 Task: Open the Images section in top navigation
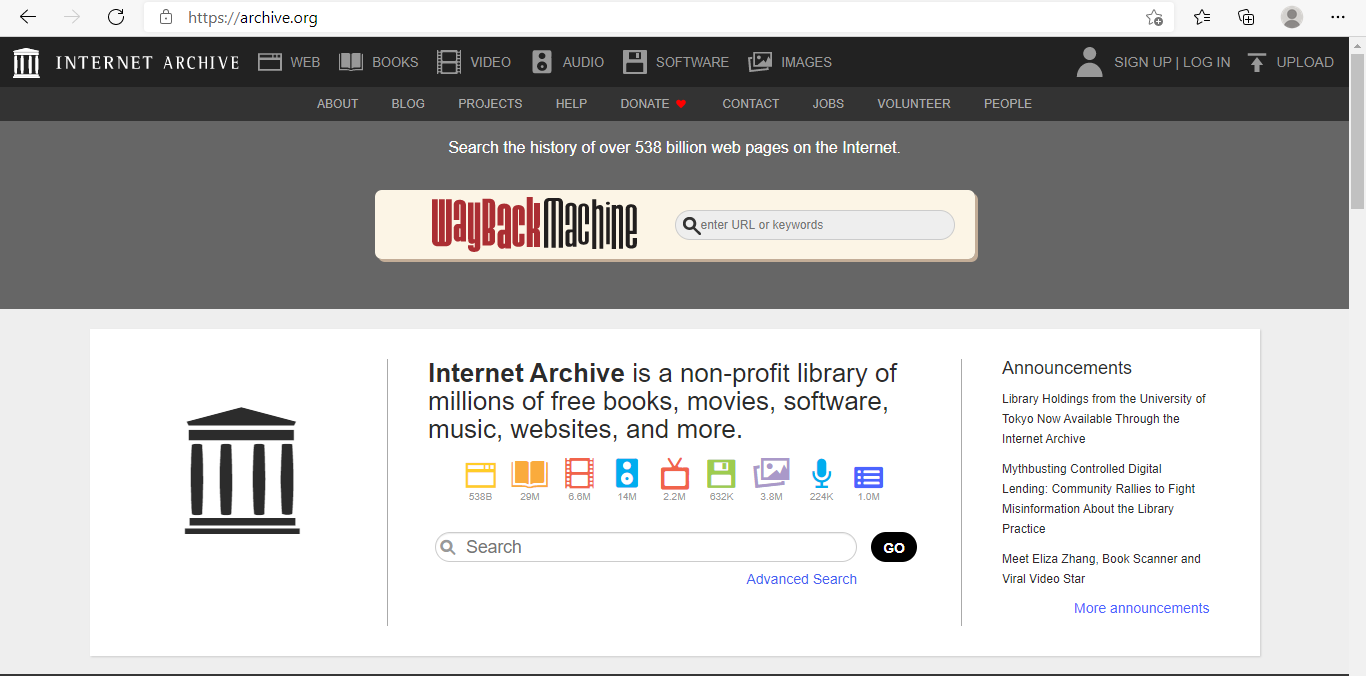pos(790,62)
